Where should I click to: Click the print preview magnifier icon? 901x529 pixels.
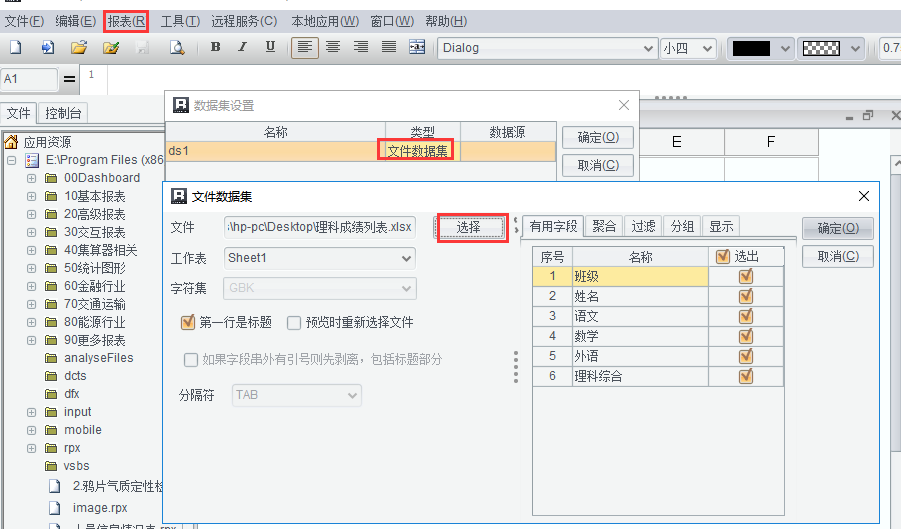177,48
